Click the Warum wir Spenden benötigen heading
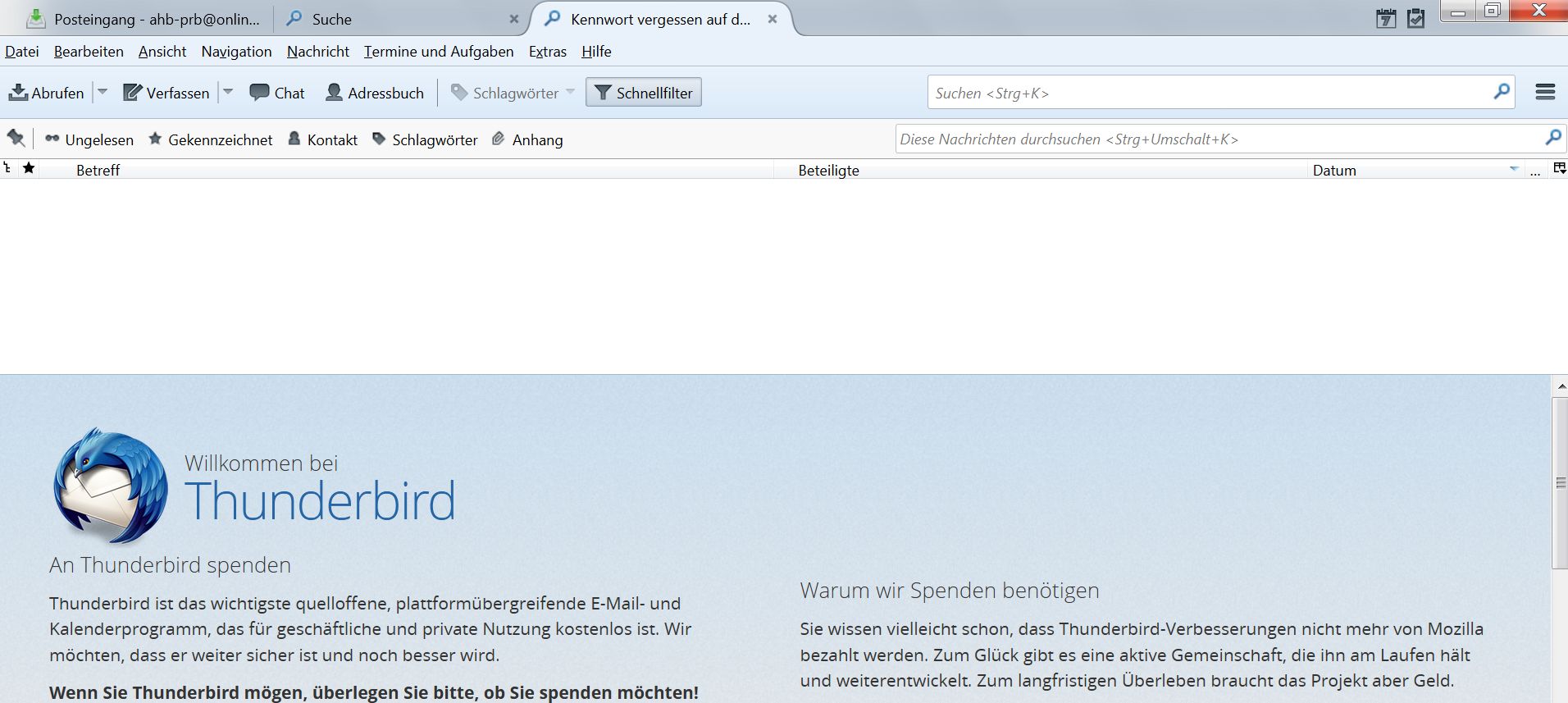Screen dimensions: 1568x703 [950, 591]
